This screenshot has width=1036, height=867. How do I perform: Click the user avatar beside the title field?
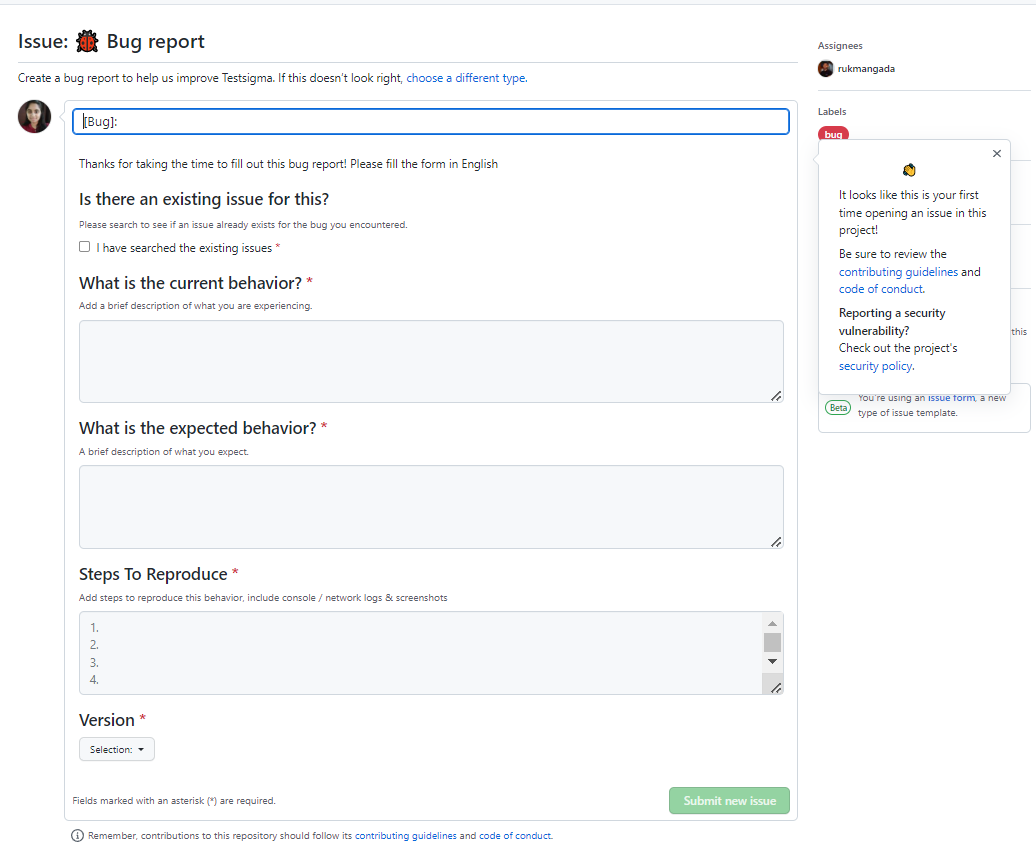click(x=34, y=116)
